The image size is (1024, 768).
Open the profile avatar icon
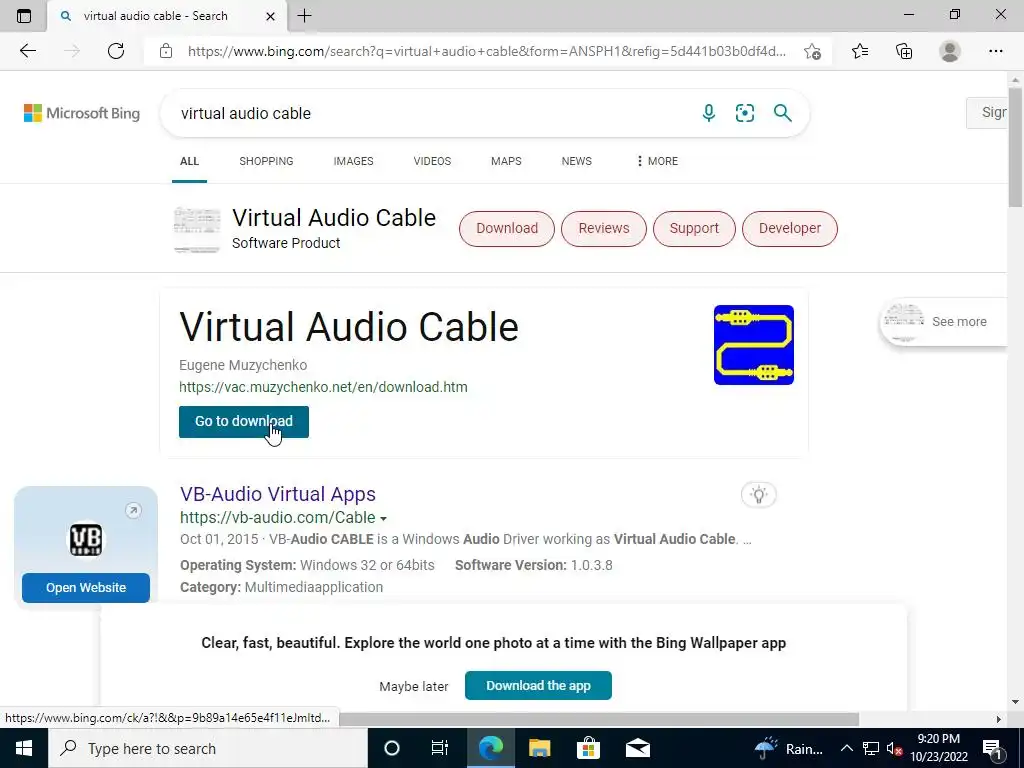(x=950, y=51)
